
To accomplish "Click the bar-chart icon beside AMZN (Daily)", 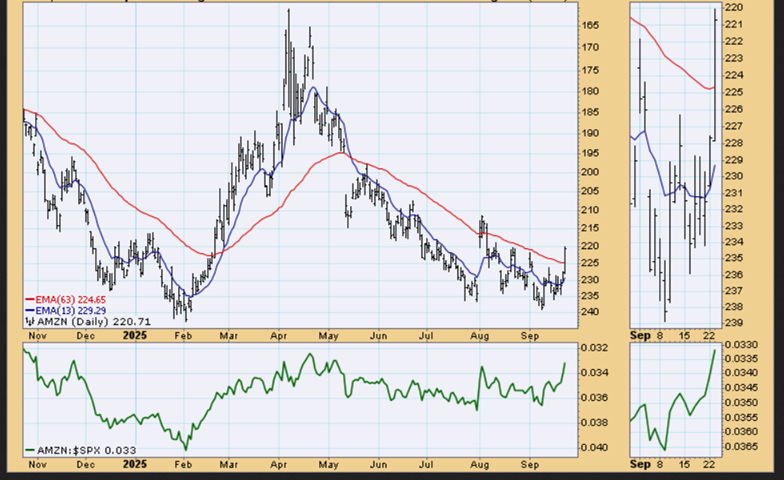I will pyautogui.click(x=30, y=322).
